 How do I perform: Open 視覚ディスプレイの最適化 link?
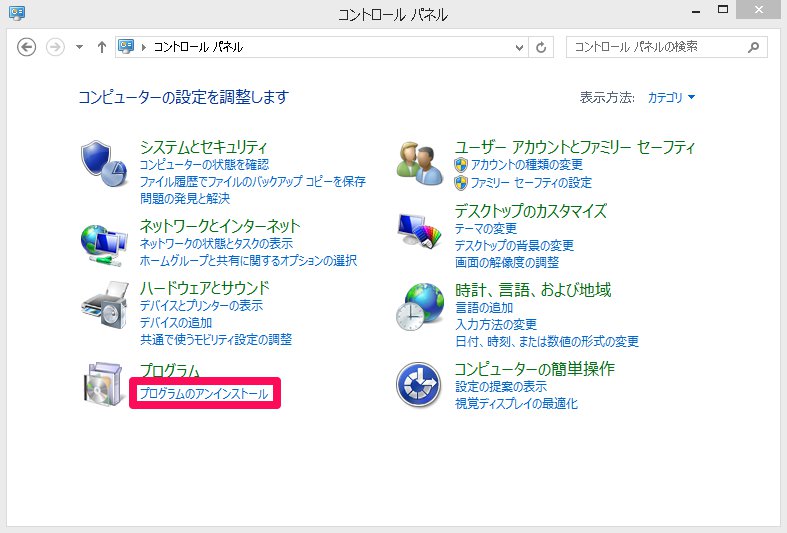(x=516, y=404)
